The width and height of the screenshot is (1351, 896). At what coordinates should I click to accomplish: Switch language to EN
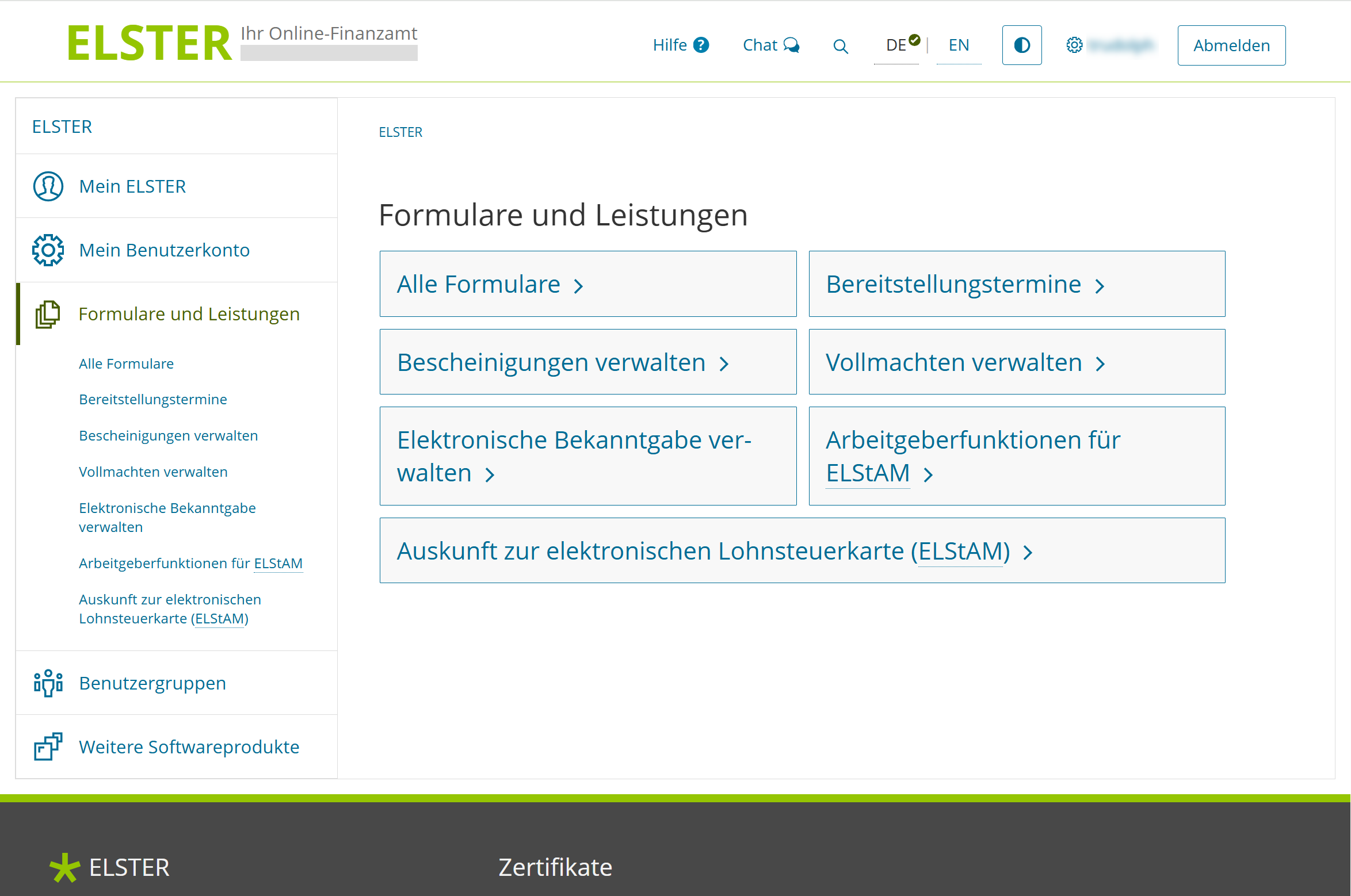[x=959, y=45]
